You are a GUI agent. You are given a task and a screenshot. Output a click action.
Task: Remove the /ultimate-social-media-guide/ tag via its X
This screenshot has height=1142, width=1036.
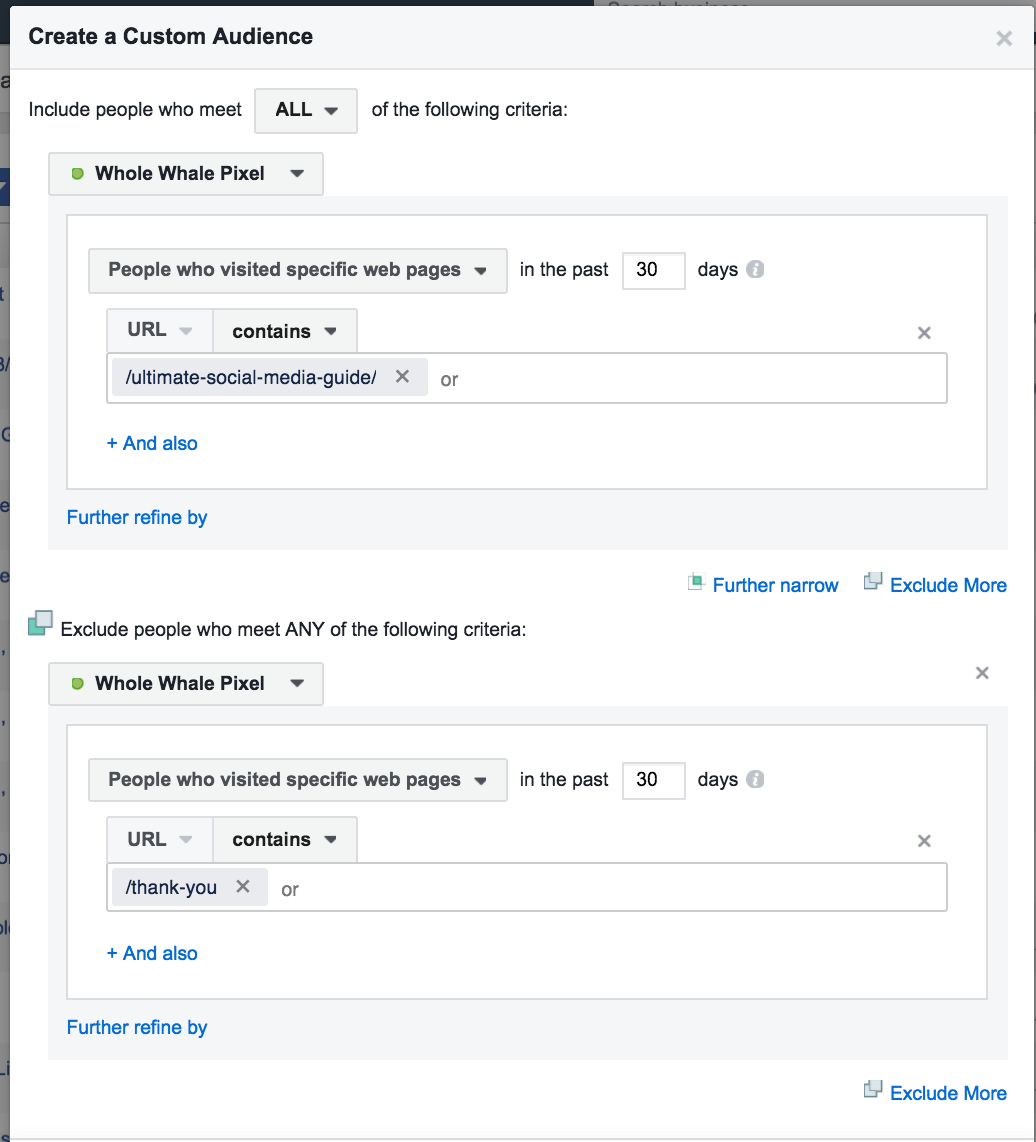(403, 377)
